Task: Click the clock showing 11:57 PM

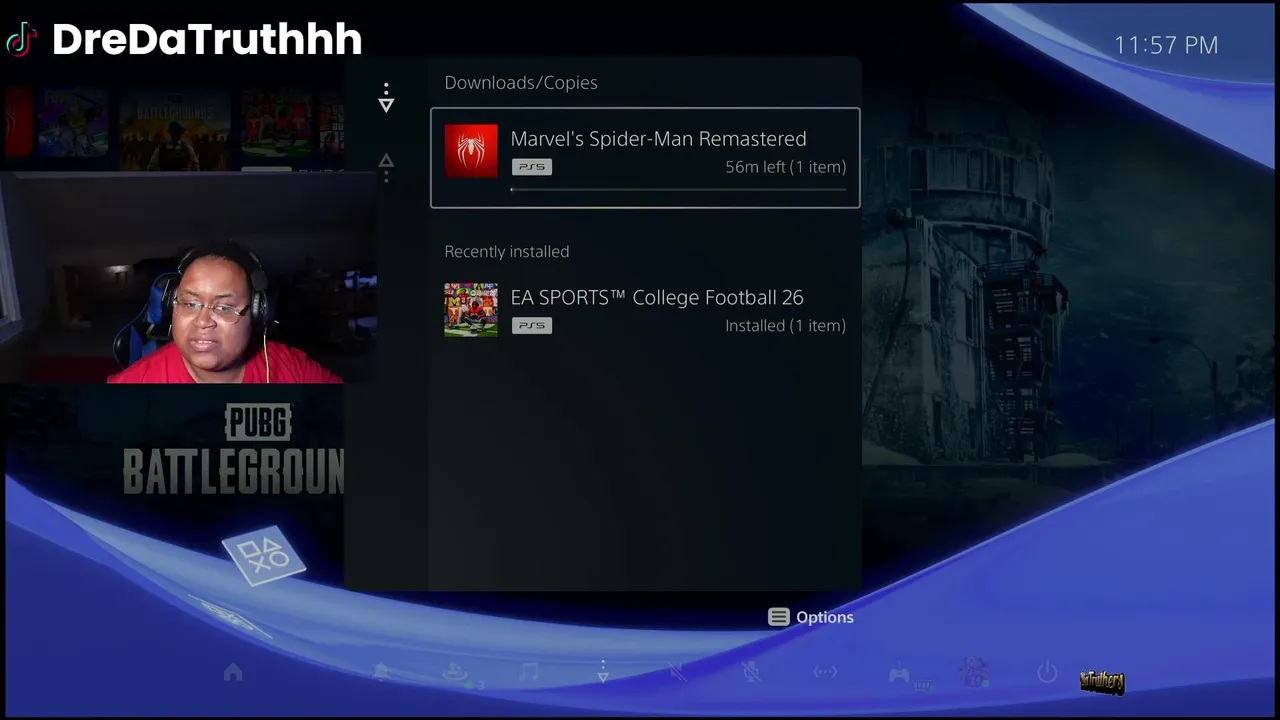Action: pyautogui.click(x=1166, y=45)
